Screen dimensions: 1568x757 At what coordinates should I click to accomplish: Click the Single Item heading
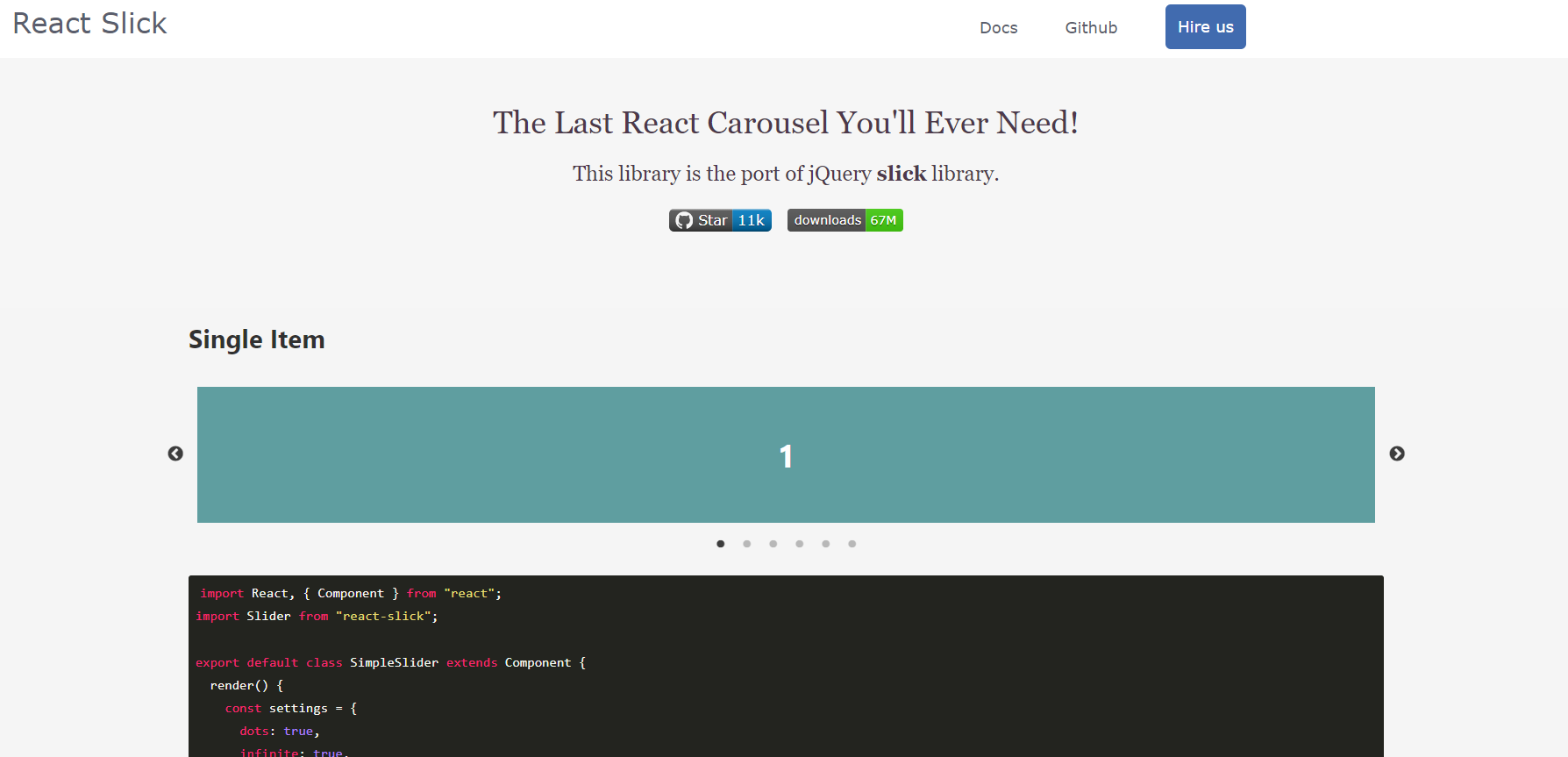pyautogui.click(x=257, y=340)
